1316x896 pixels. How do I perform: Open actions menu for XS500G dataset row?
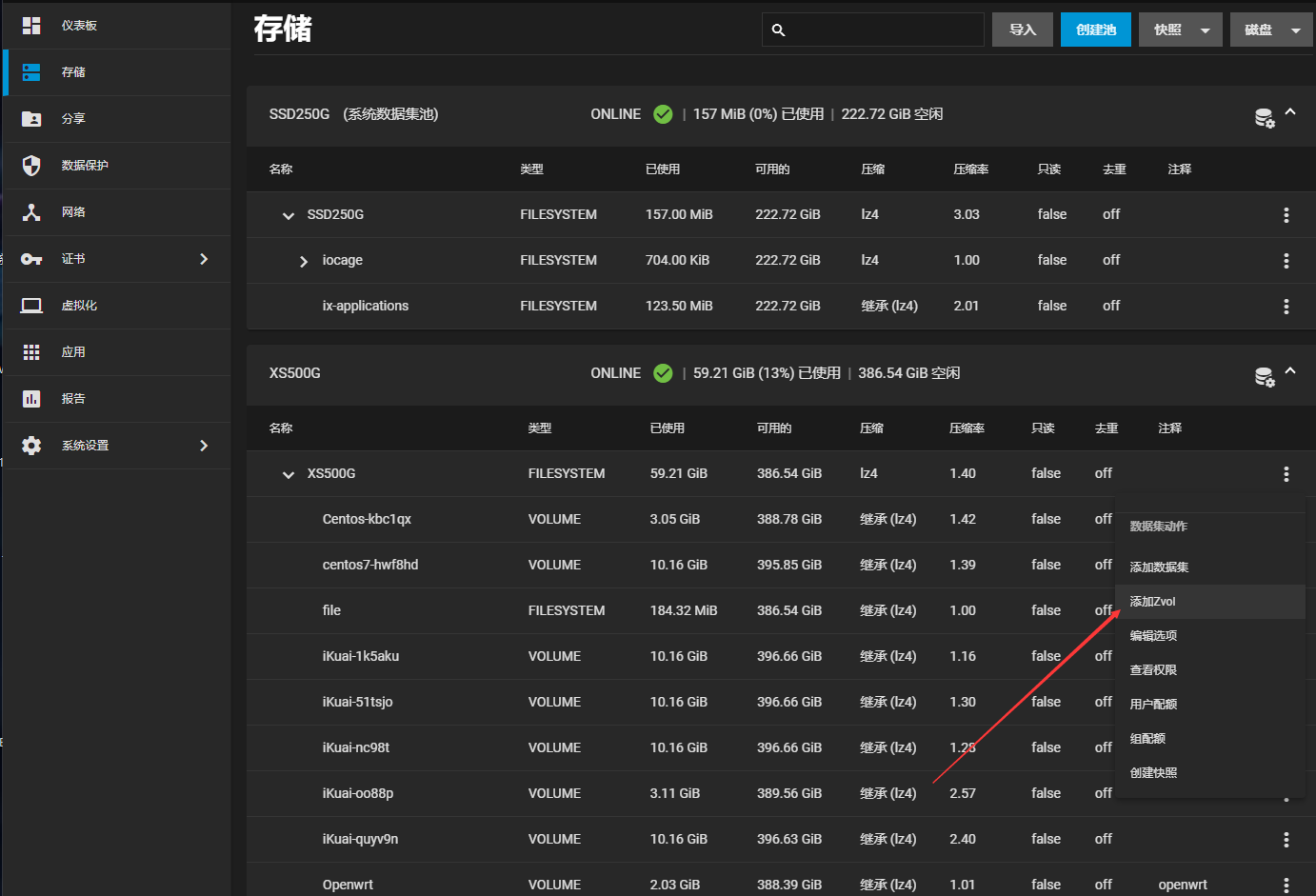pyautogui.click(x=1286, y=474)
